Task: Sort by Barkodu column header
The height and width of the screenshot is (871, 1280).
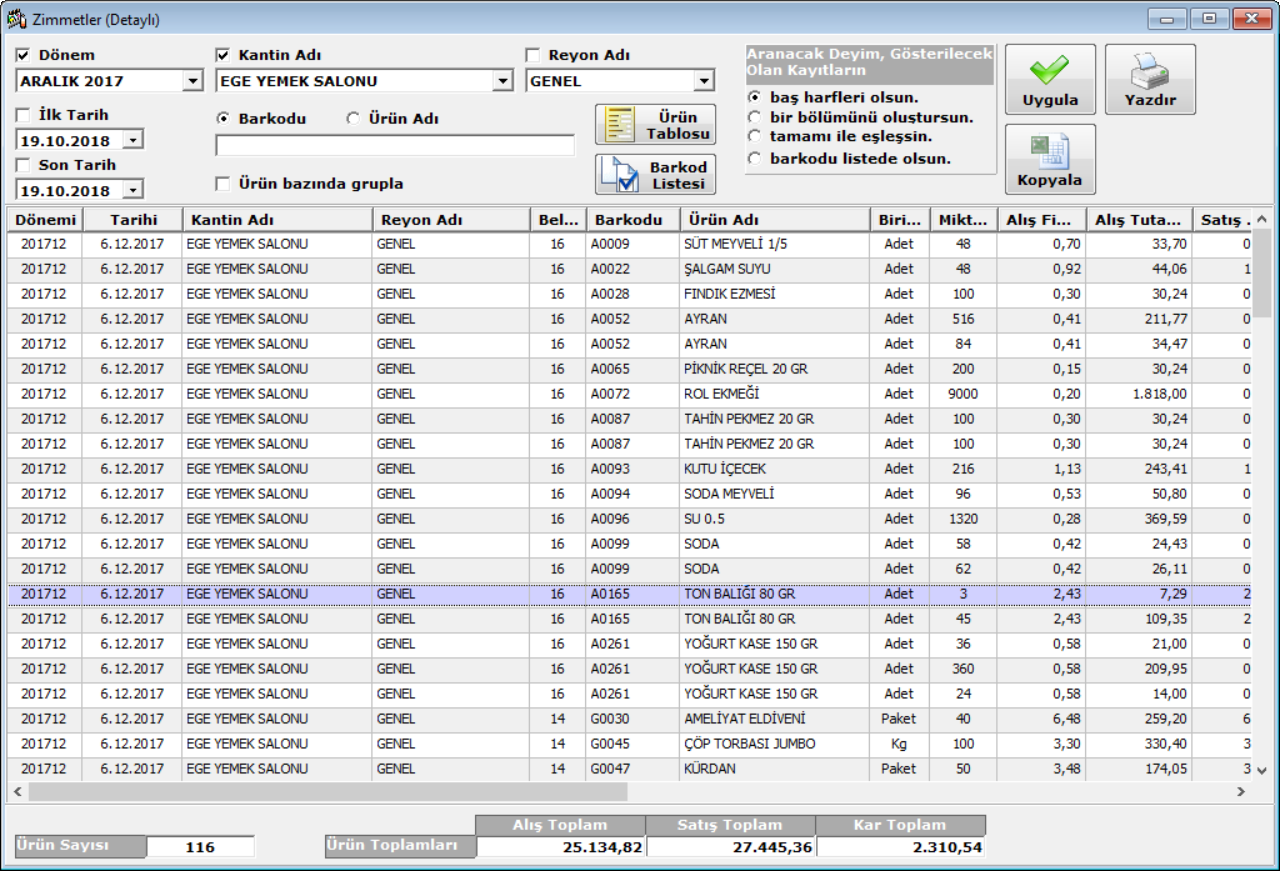Action: tap(632, 220)
